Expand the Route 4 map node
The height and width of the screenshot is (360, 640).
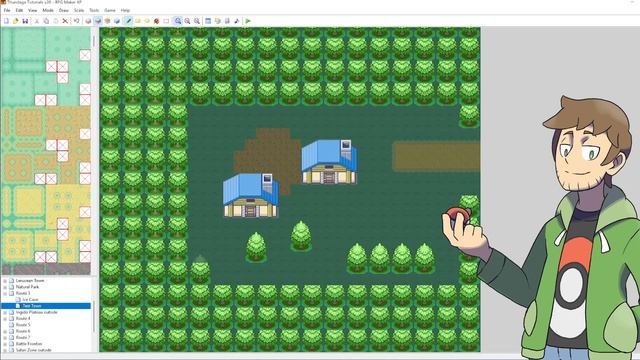(5, 318)
